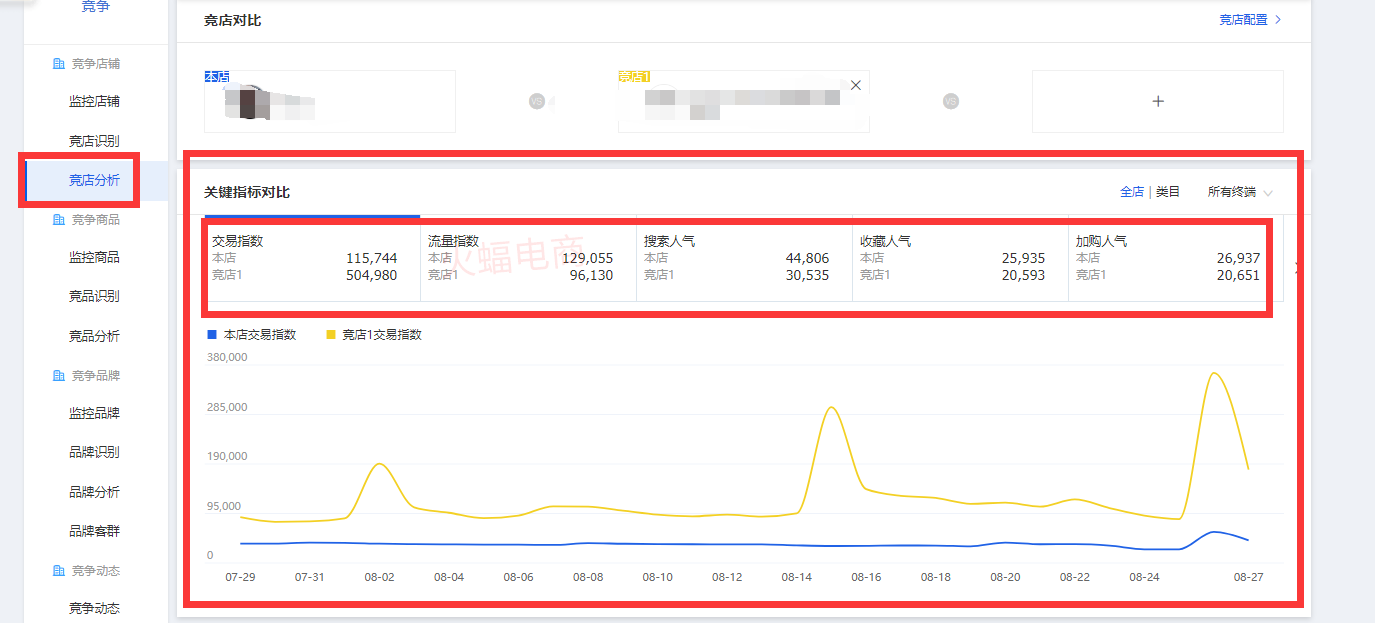The width and height of the screenshot is (1375, 623).
Task: Click the 收藏人气 value 25,935
Action: click(x=1023, y=258)
